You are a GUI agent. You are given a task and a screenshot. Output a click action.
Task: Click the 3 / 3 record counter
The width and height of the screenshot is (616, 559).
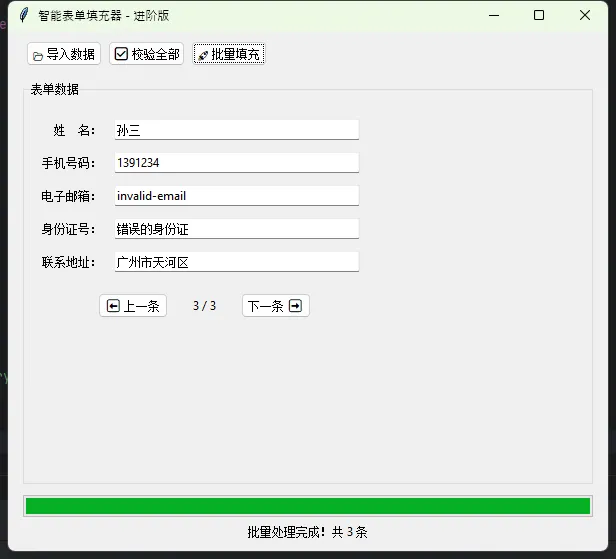[204, 306]
